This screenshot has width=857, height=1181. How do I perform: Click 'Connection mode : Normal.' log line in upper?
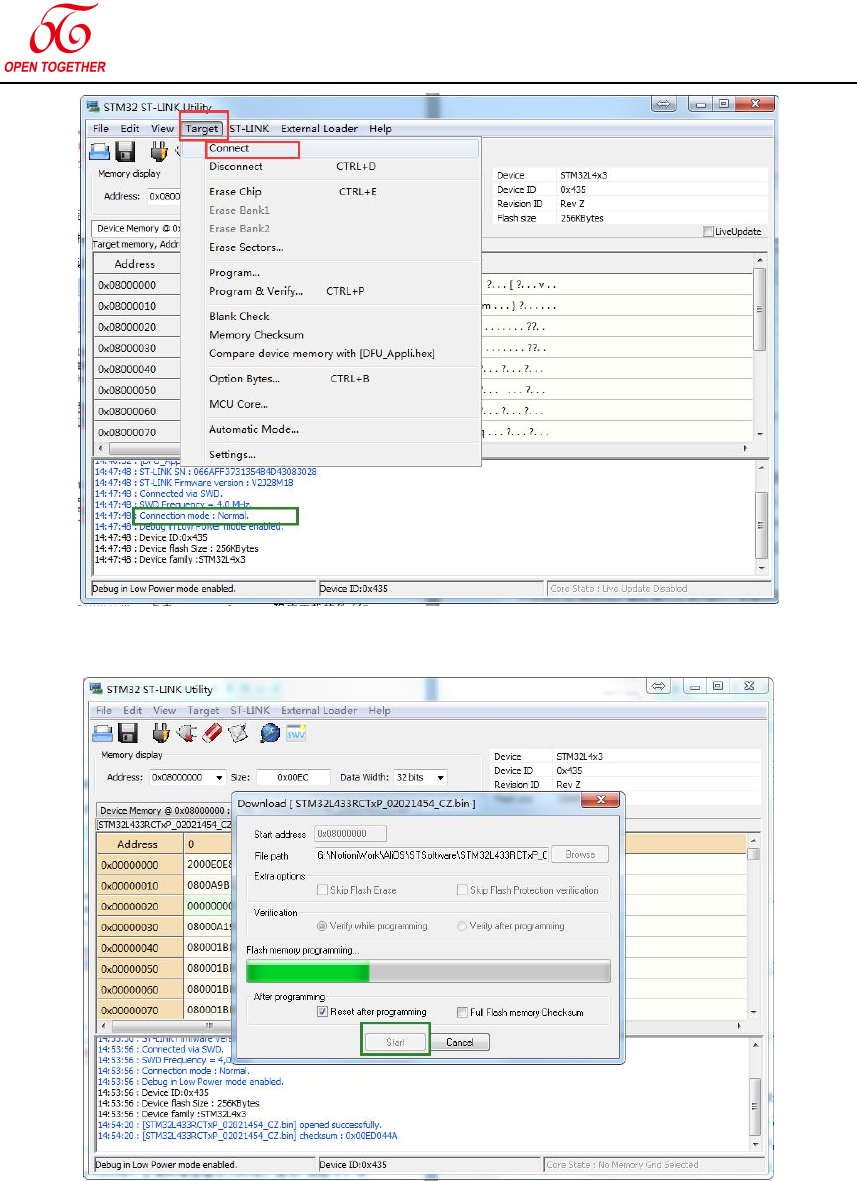(x=194, y=516)
